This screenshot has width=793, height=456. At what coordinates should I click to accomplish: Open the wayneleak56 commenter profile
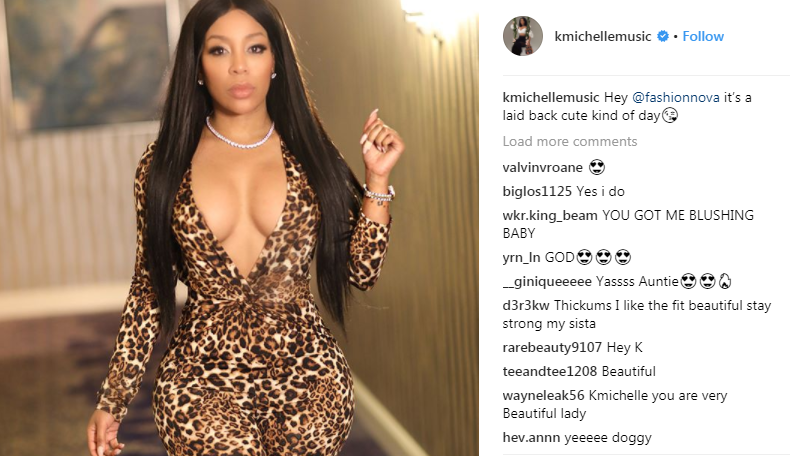coord(543,396)
